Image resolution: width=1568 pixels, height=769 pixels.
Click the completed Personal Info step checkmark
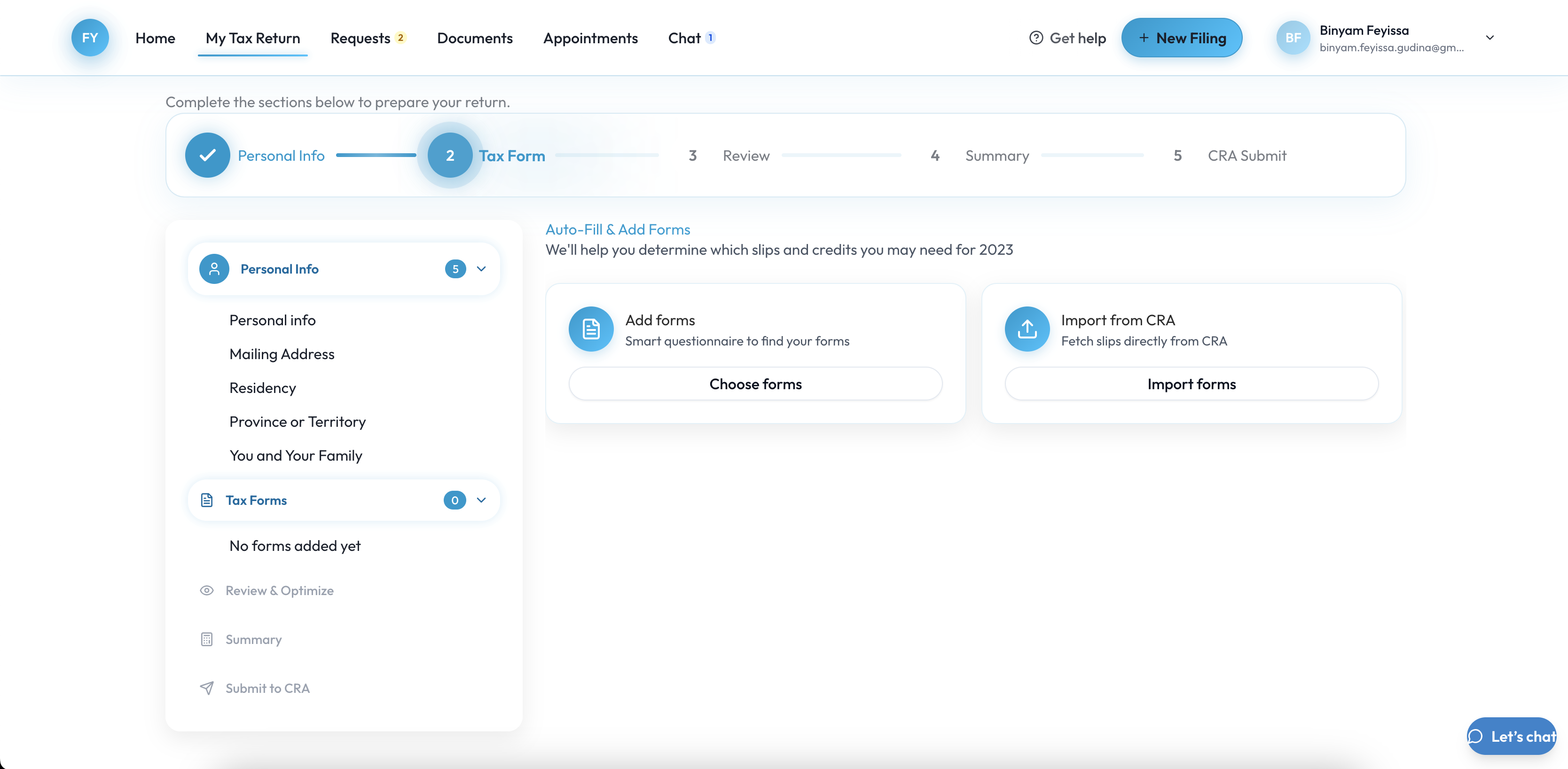pos(208,155)
